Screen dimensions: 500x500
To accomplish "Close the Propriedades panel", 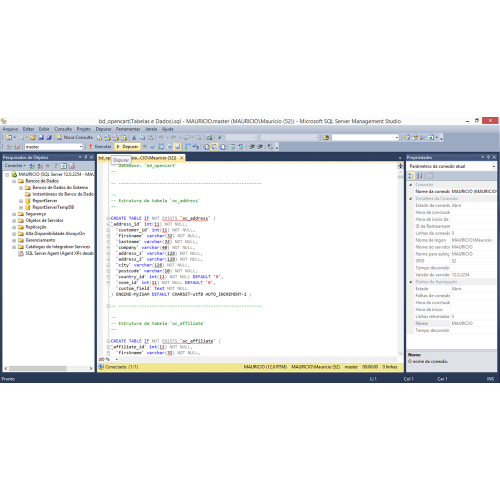I will tap(494, 157).
